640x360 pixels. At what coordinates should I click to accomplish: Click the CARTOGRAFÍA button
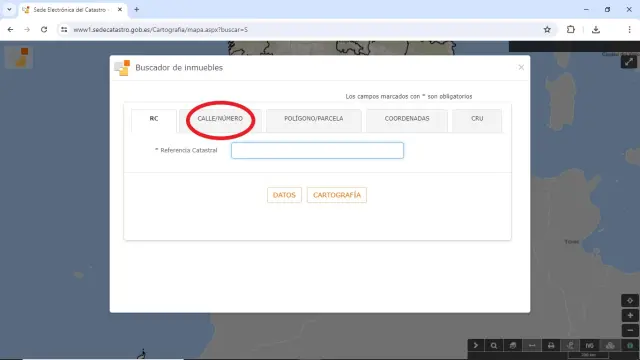(x=337, y=195)
